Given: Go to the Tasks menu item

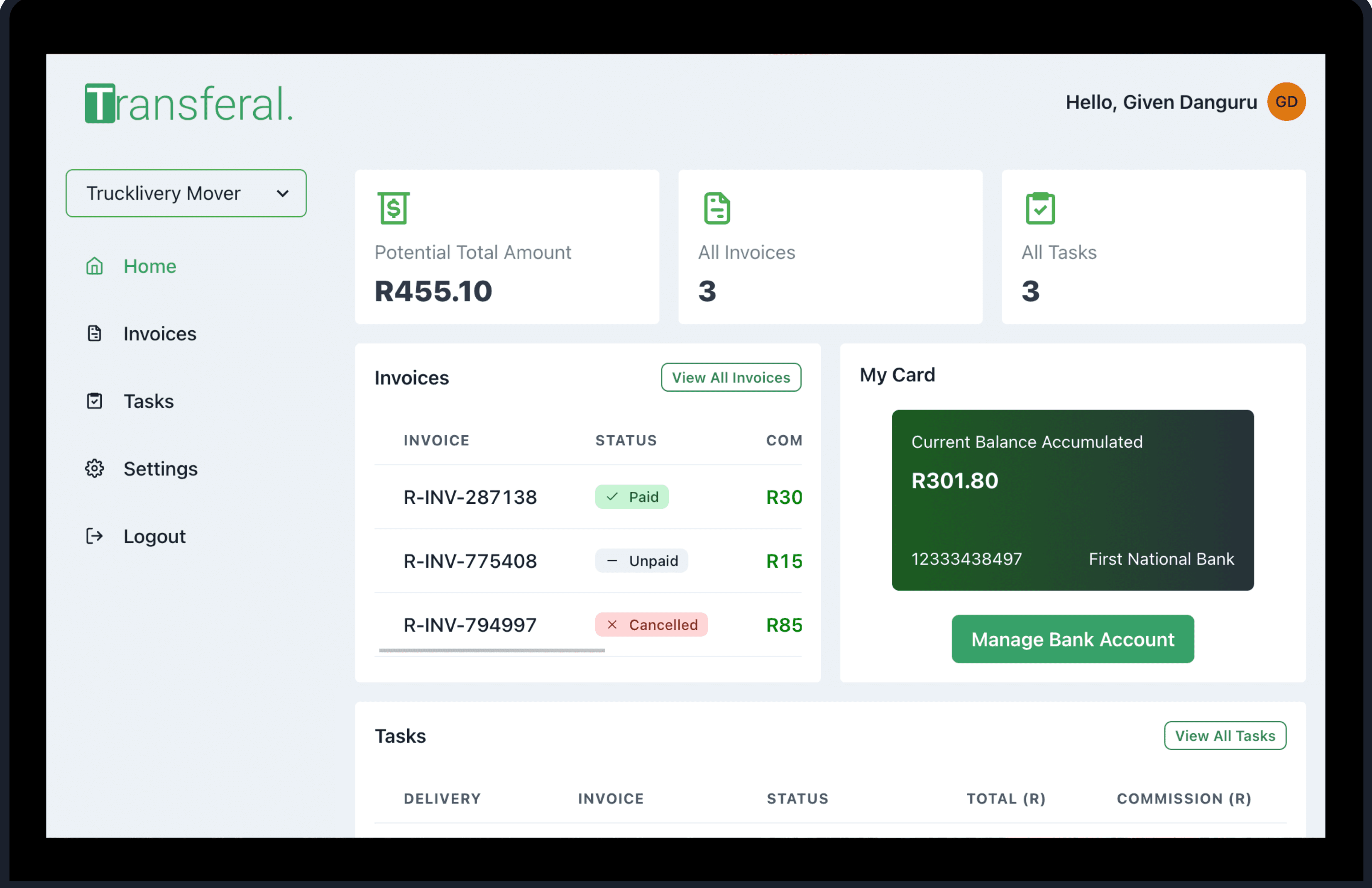Looking at the screenshot, I should pyautogui.click(x=149, y=401).
